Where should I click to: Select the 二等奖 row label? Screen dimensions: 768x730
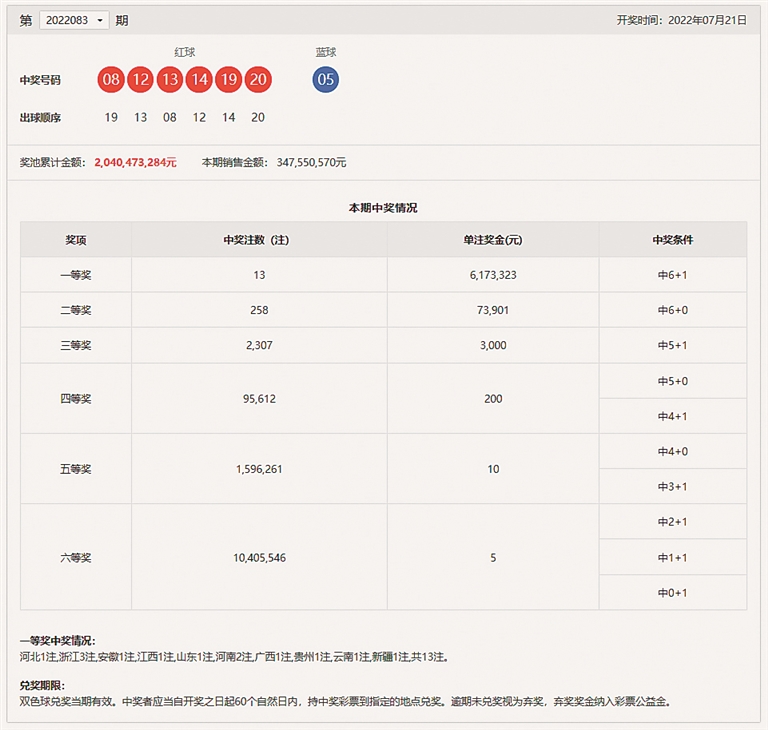[76, 310]
